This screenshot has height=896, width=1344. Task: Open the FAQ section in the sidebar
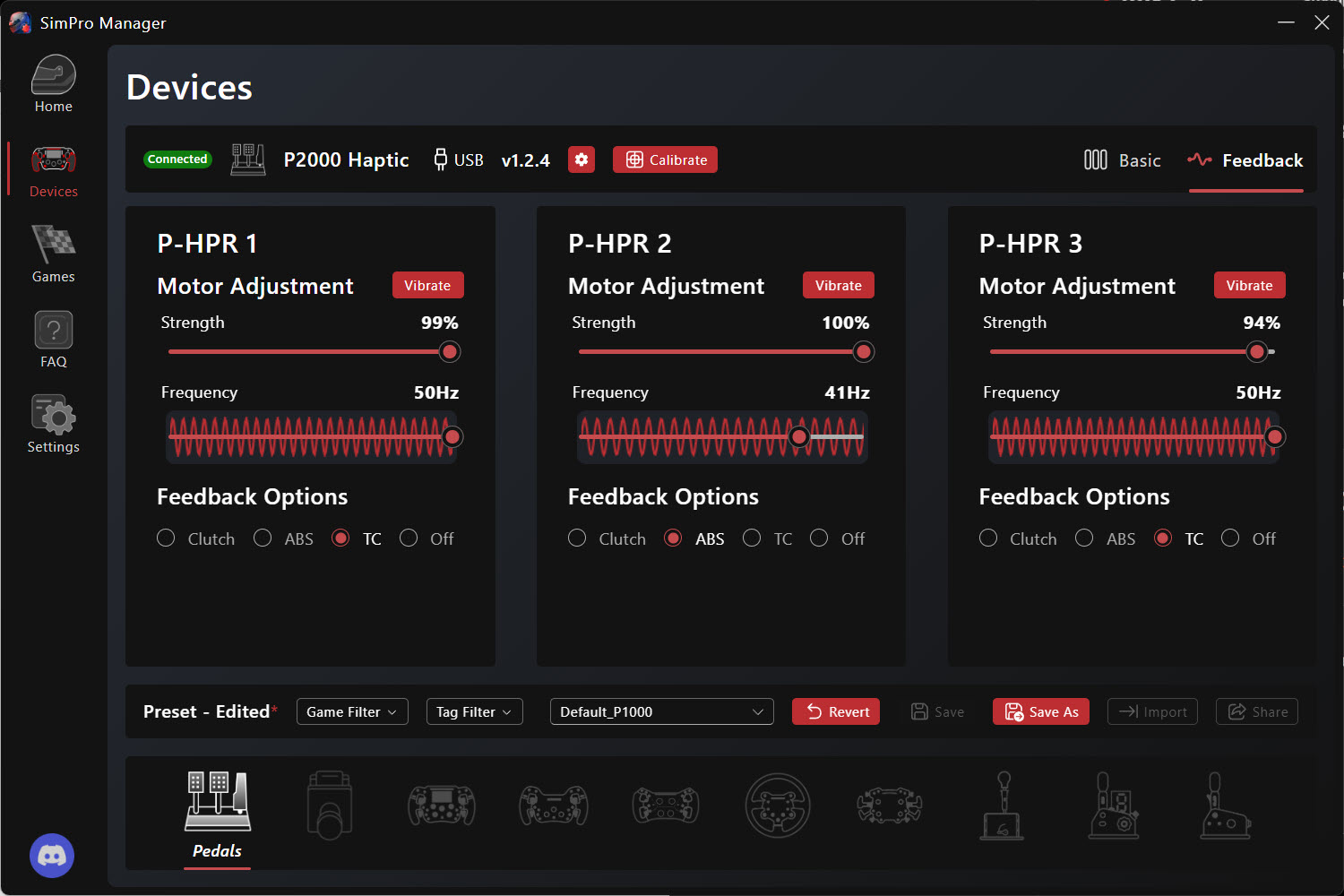(x=53, y=339)
